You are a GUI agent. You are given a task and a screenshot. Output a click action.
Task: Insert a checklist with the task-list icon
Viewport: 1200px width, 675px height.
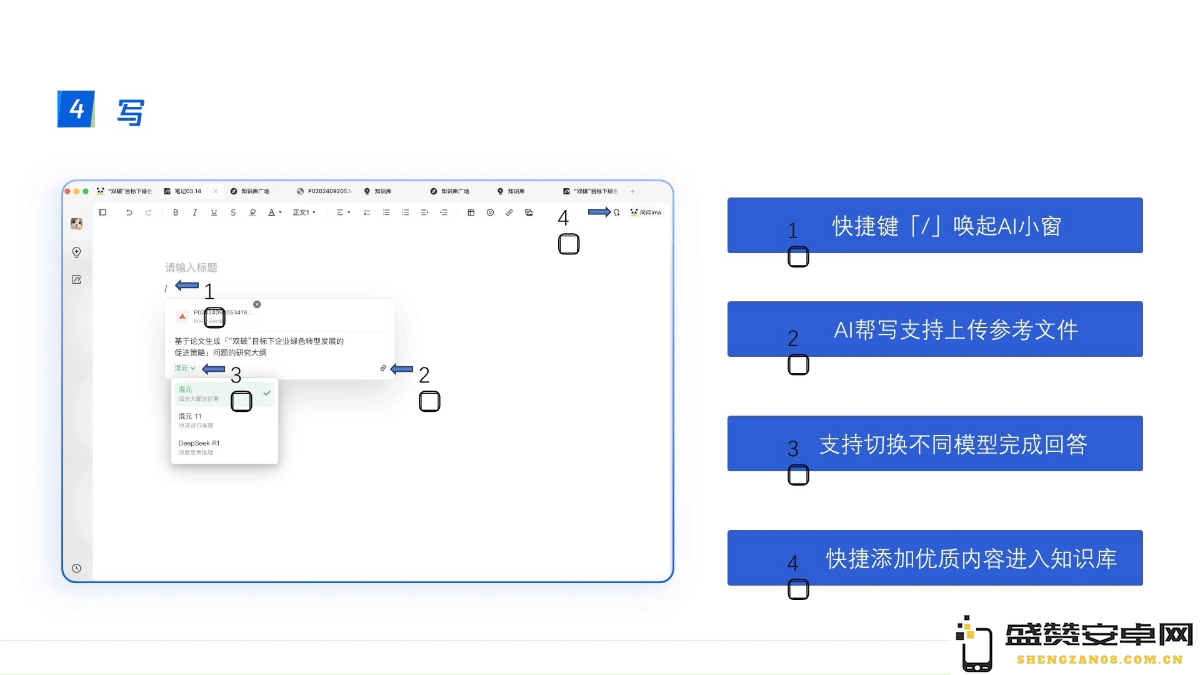367,212
